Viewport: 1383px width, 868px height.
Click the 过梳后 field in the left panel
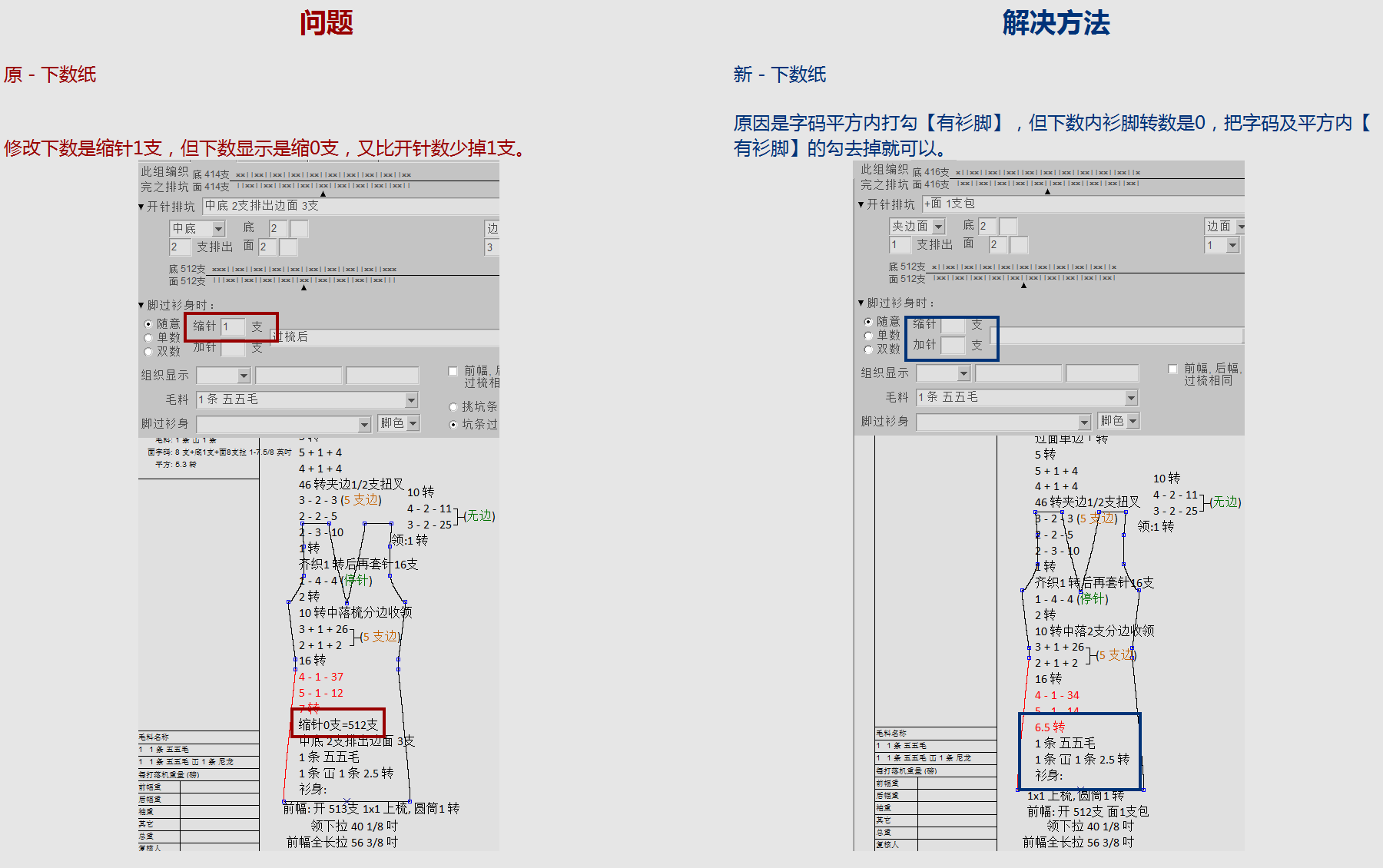point(384,337)
